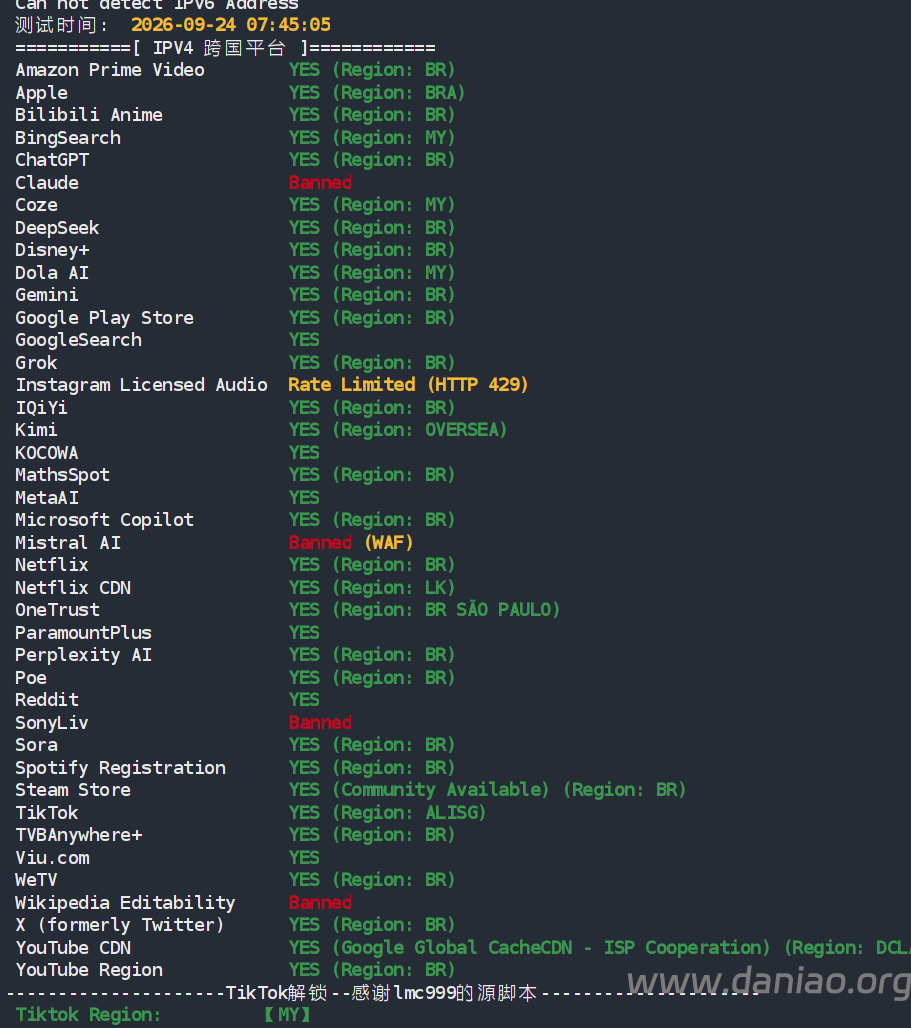This screenshot has width=911, height=1028.
Task: Click the Wikipedia Editability Banned status
Action: click(x=320, y=902)
